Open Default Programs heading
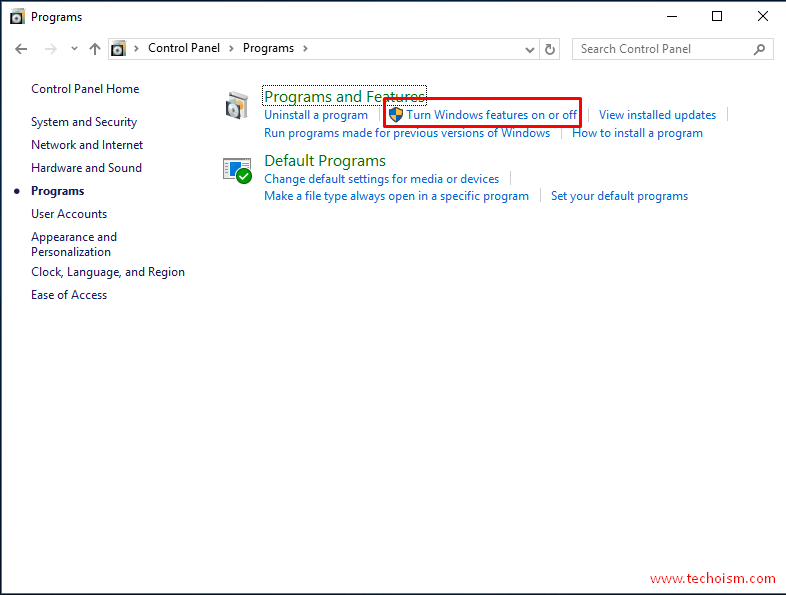The width and height of the screenshot is (786, 595). click(x=325, y=160)
